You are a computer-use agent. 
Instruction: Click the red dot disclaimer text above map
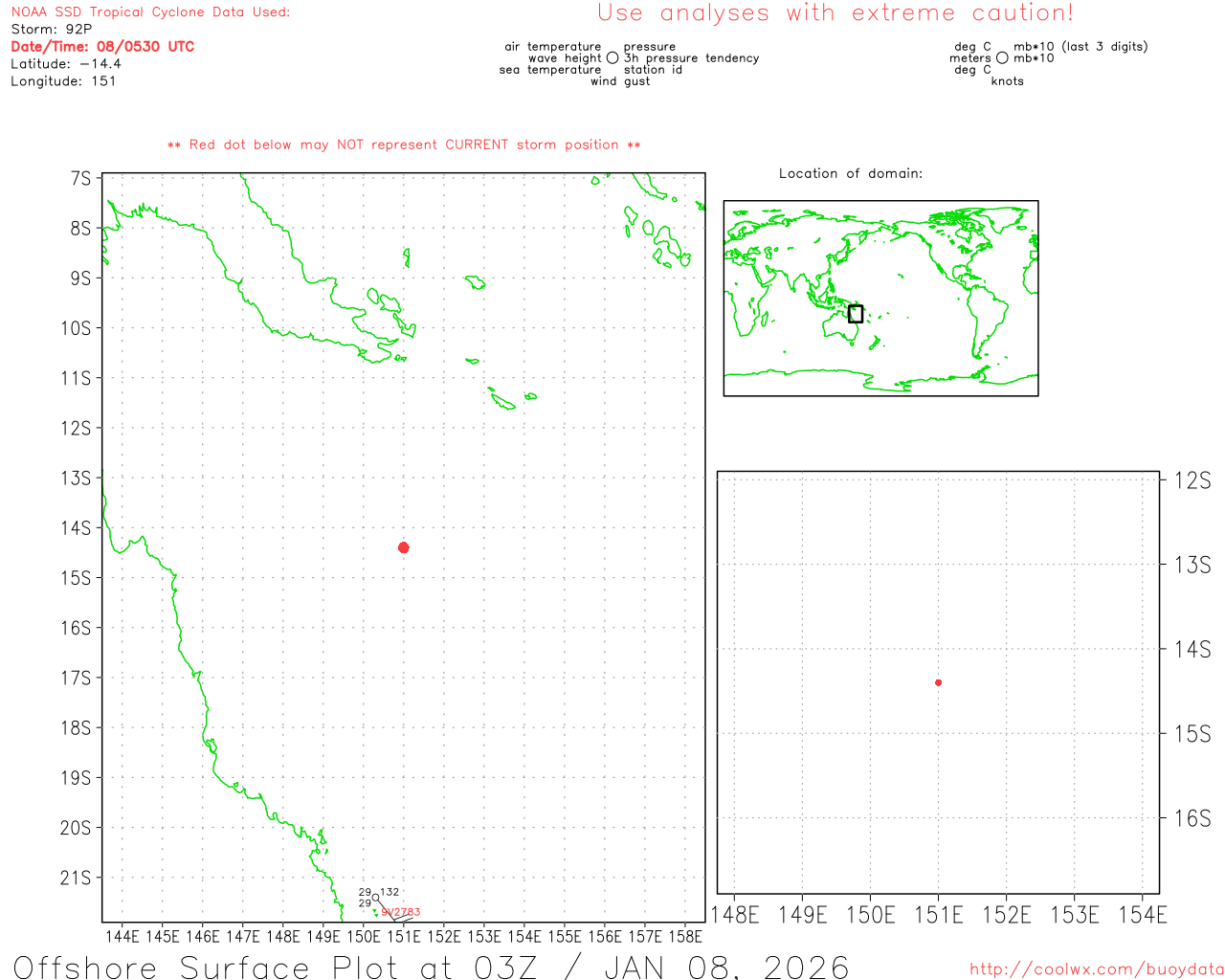tap(404, 145)
